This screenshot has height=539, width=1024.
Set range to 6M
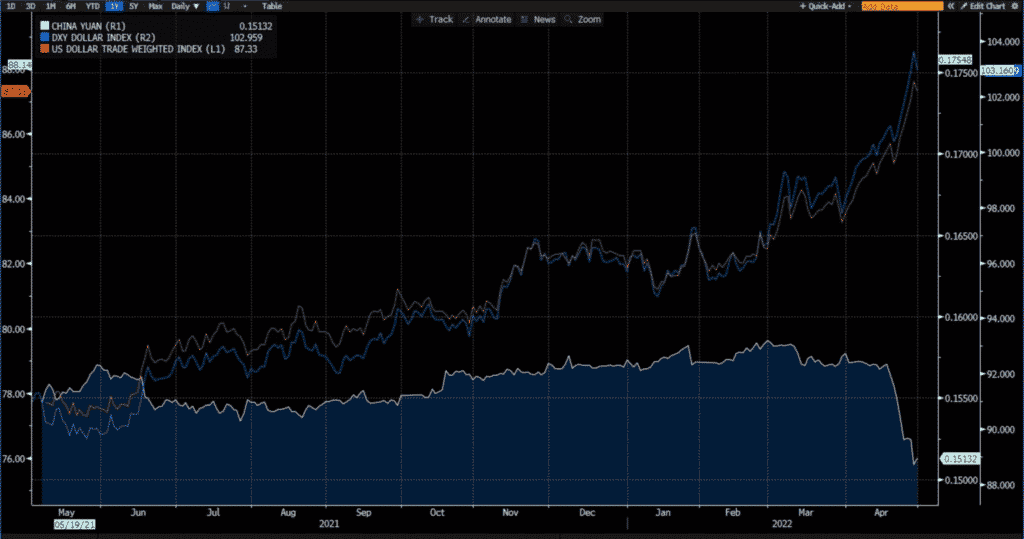point(71,6)
